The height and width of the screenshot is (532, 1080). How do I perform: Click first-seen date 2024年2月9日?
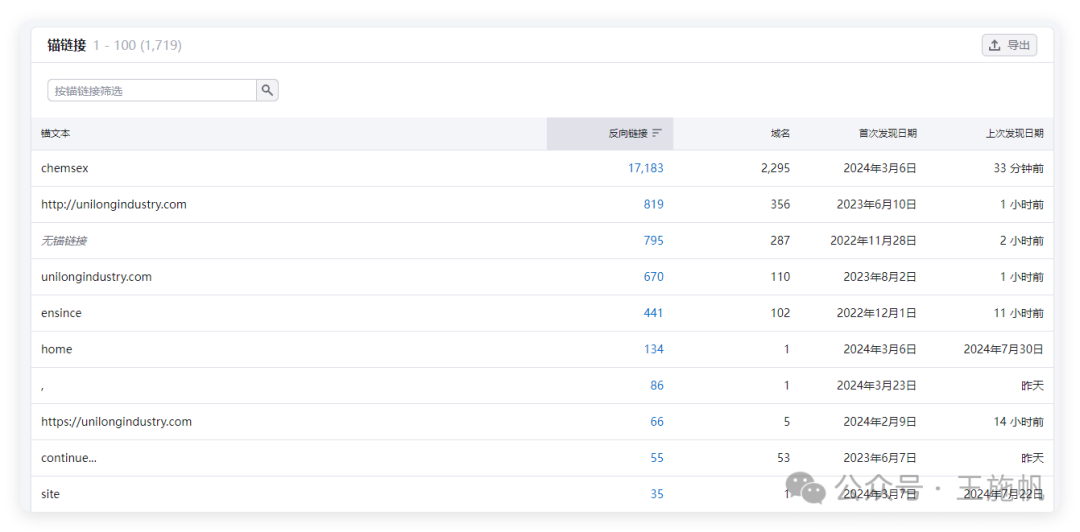tap(880, 422)
